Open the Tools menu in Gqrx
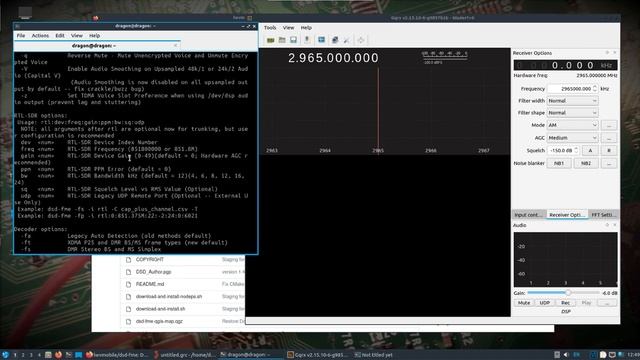Viewport: 640px width, 360px height. point(270,28)
